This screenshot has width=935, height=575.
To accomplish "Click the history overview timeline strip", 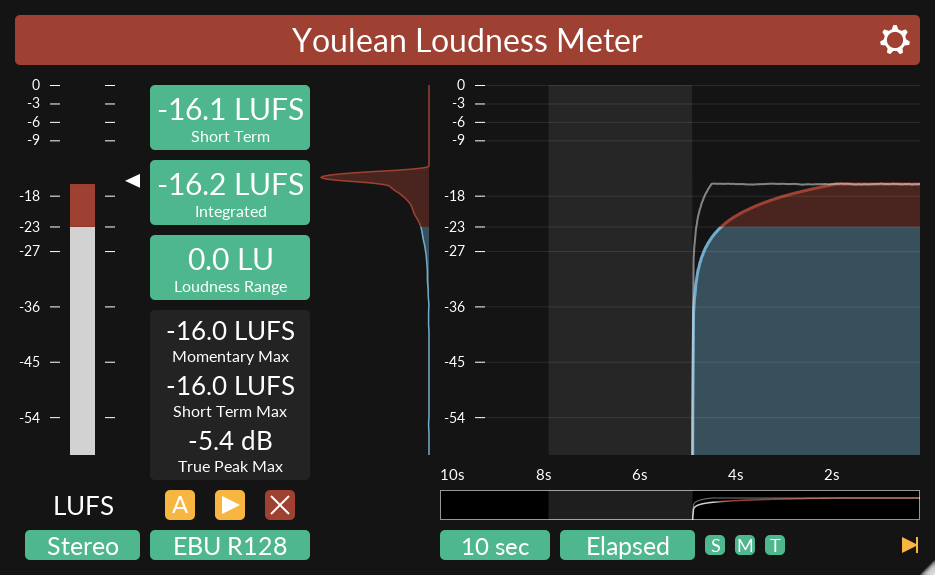I will [679, 505].
